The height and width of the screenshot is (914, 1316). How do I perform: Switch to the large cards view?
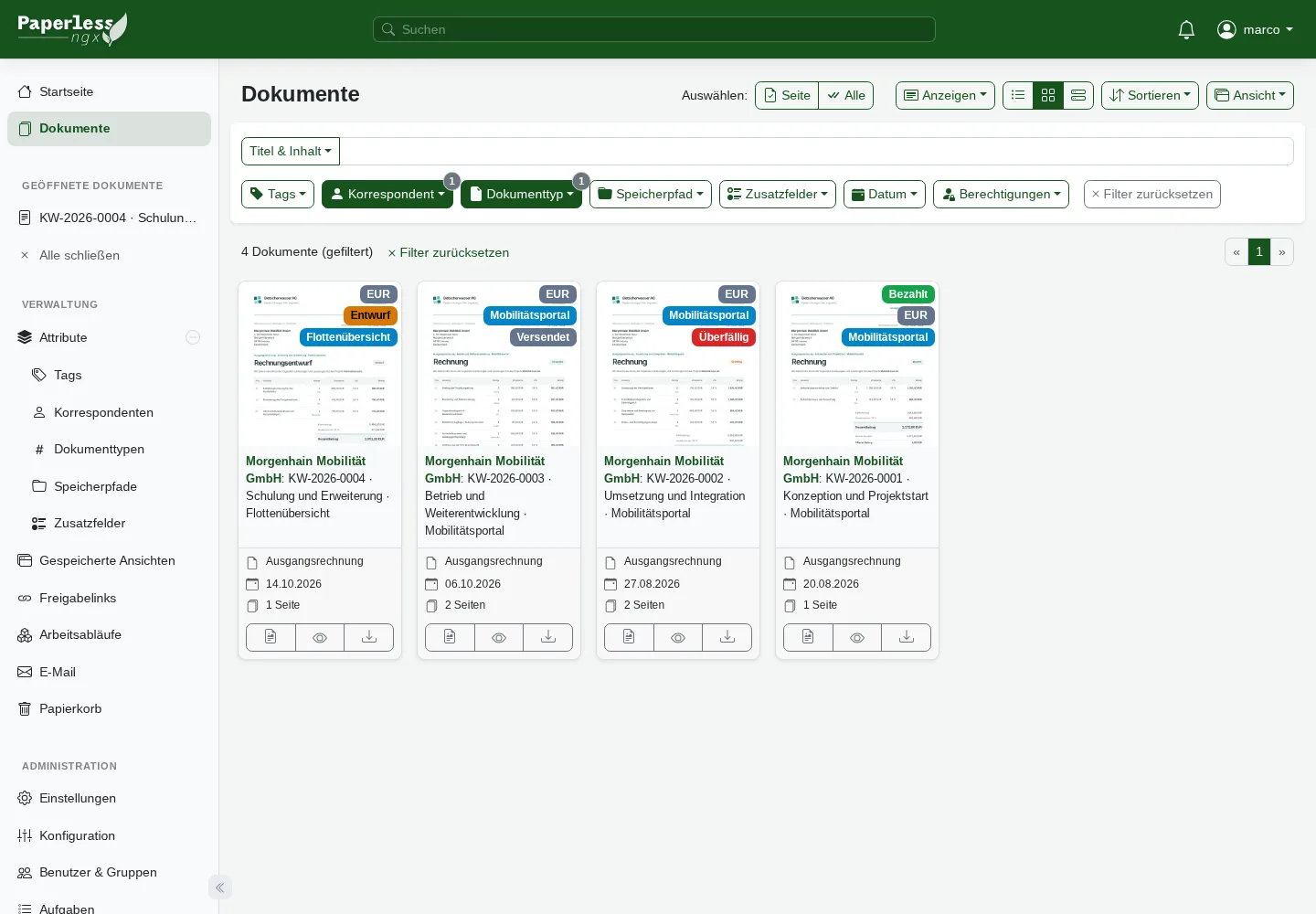[x=1078, y=95]
